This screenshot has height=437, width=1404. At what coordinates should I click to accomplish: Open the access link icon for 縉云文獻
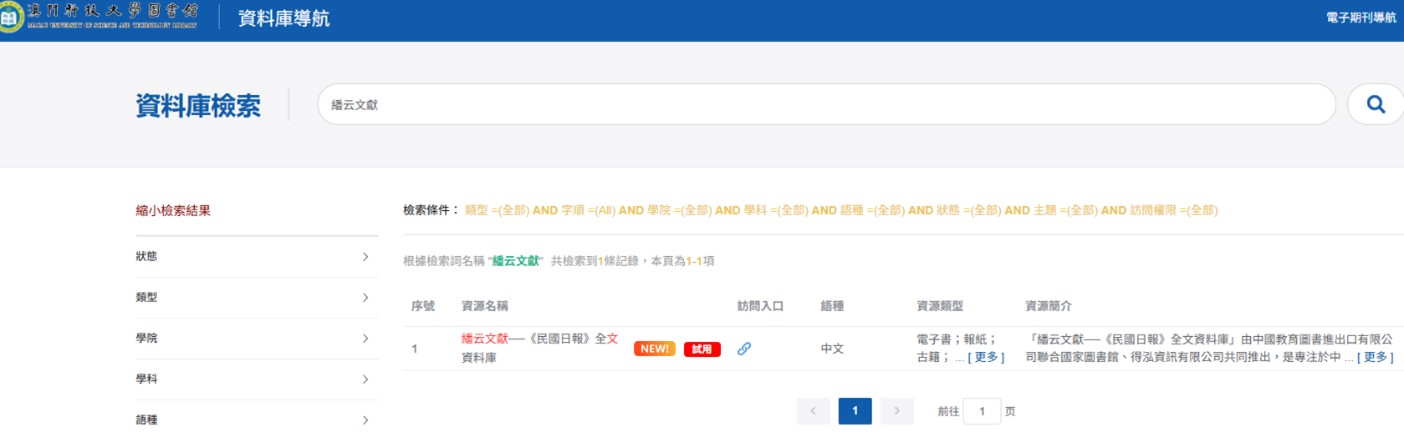click(744, 349)
